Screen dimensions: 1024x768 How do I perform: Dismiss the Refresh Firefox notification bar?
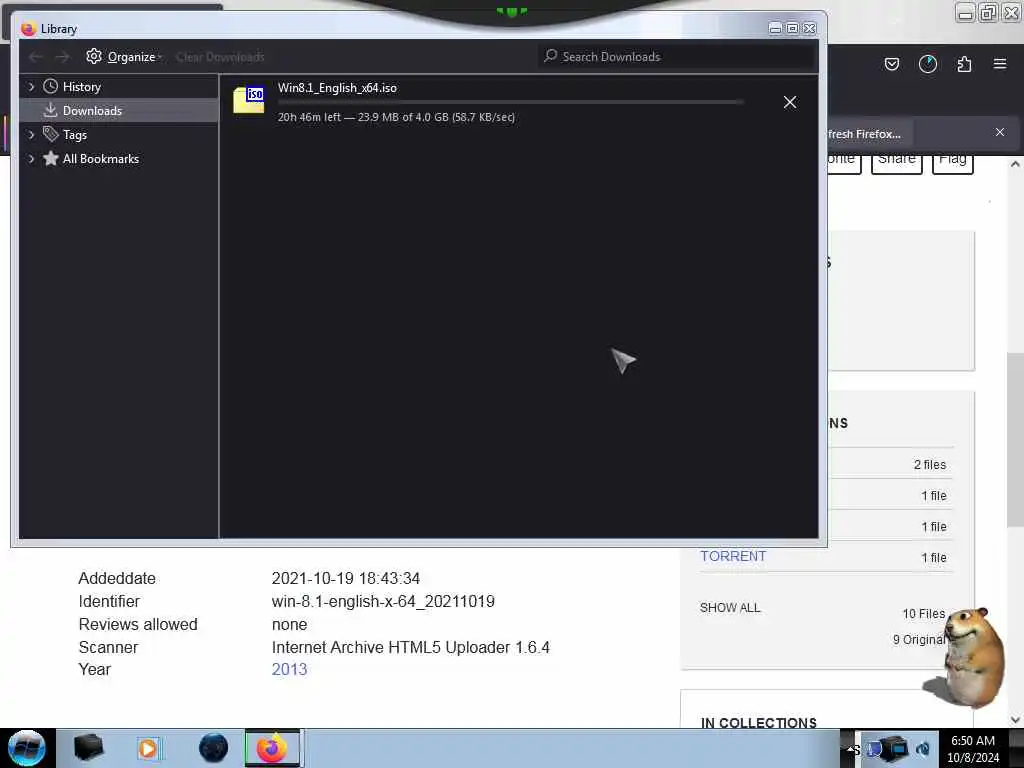coord(1000,132)
